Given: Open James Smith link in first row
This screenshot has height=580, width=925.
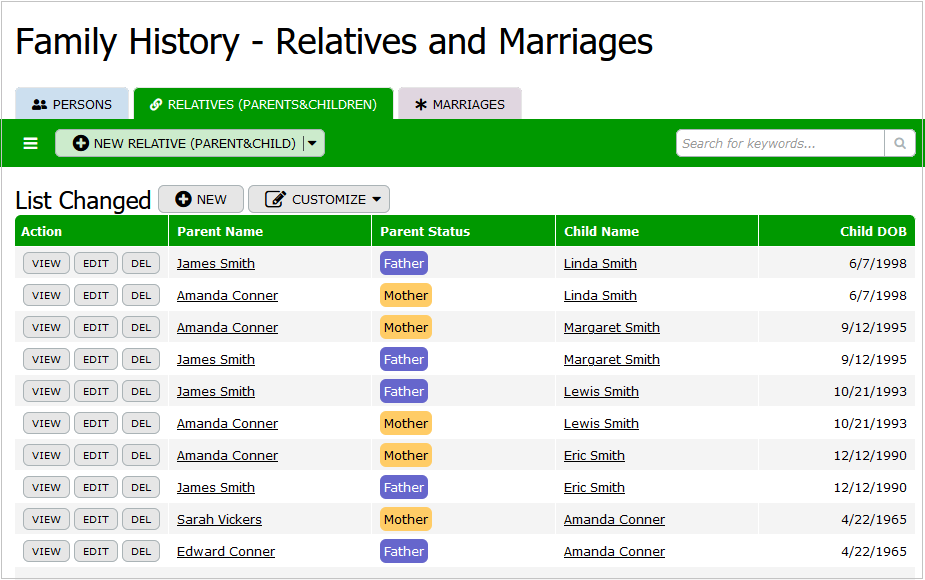Looking at the screenshot, I should 216,264.
